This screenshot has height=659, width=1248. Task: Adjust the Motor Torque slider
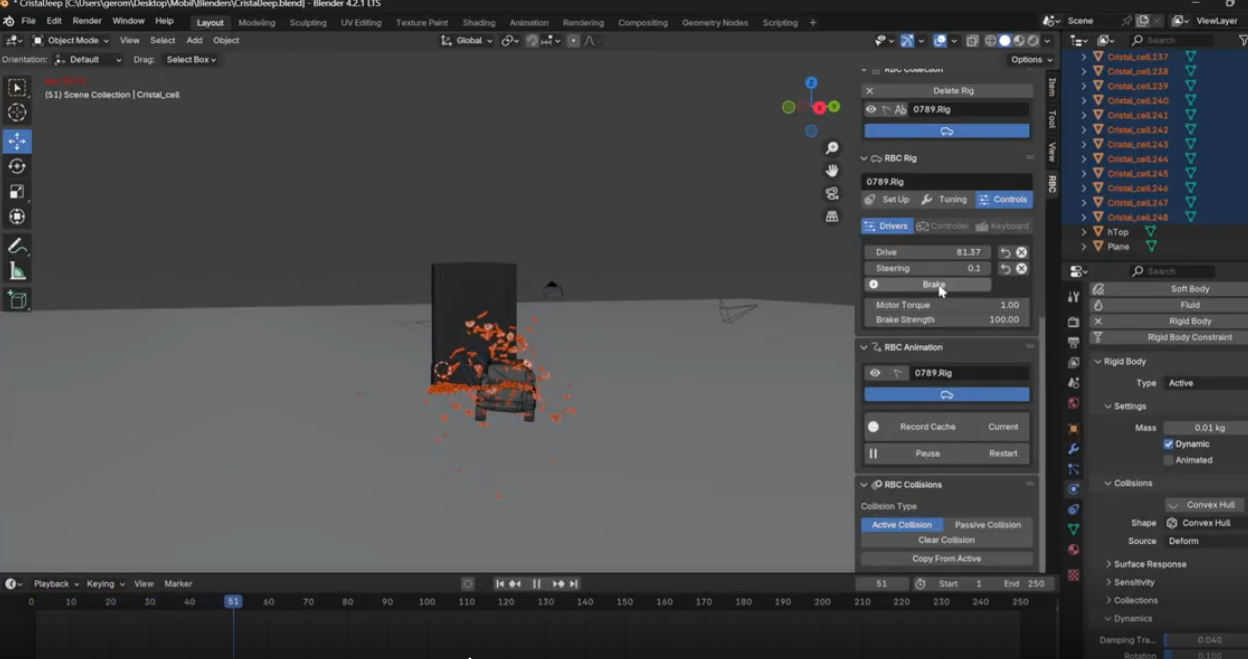pyautogui.click(x=946, y=305)
